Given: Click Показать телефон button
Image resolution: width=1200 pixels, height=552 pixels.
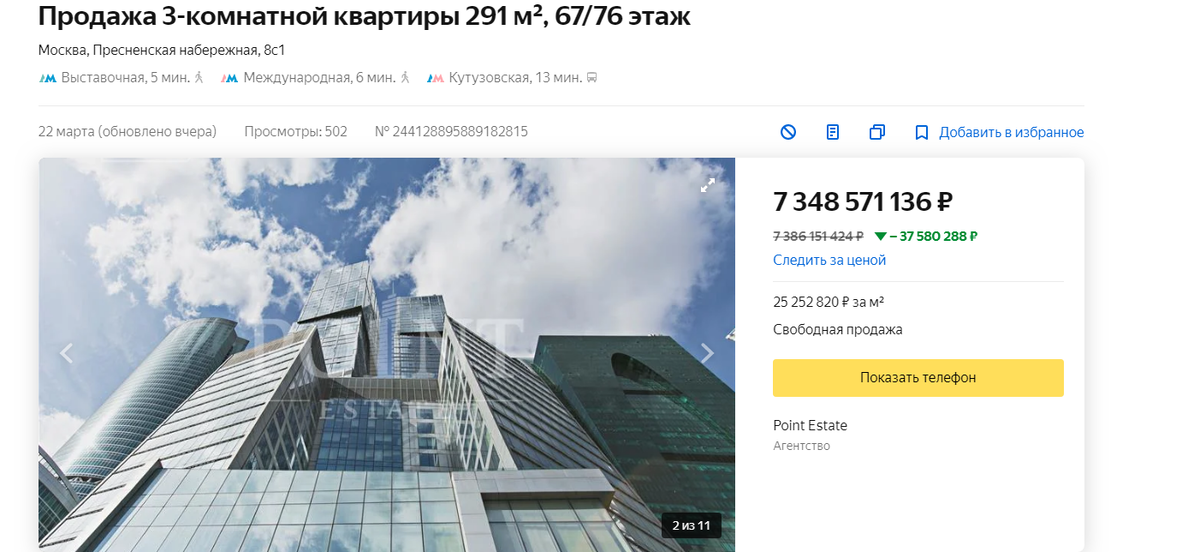Looking at the screenshot, I should tap(918, 378).
